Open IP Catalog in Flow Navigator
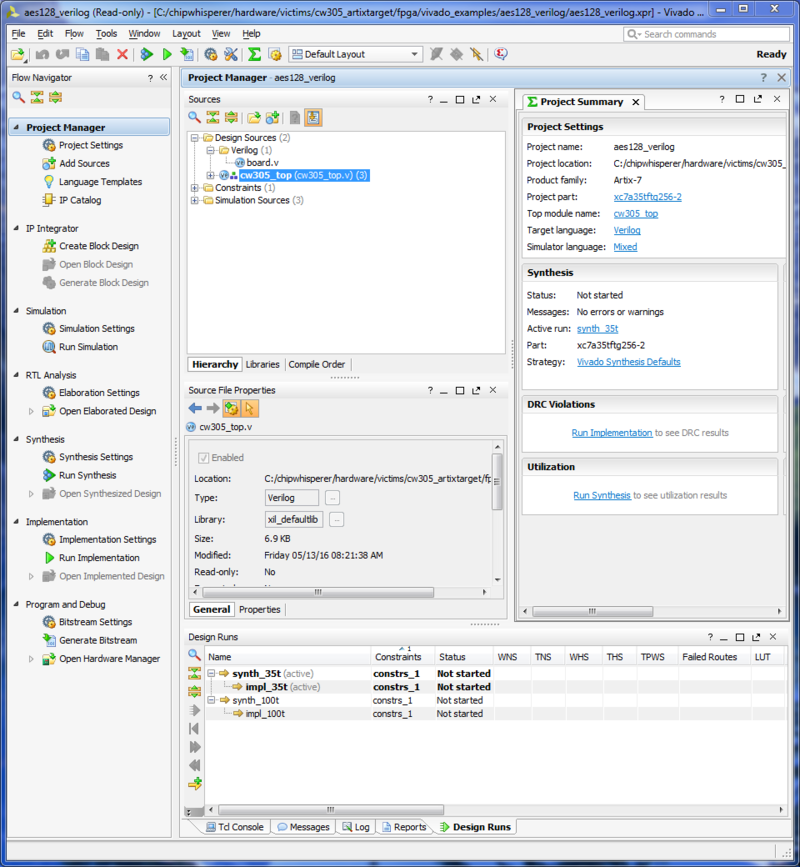Image resolution: width=800 pixels, height=867 pixels. [x=80, y=200]
